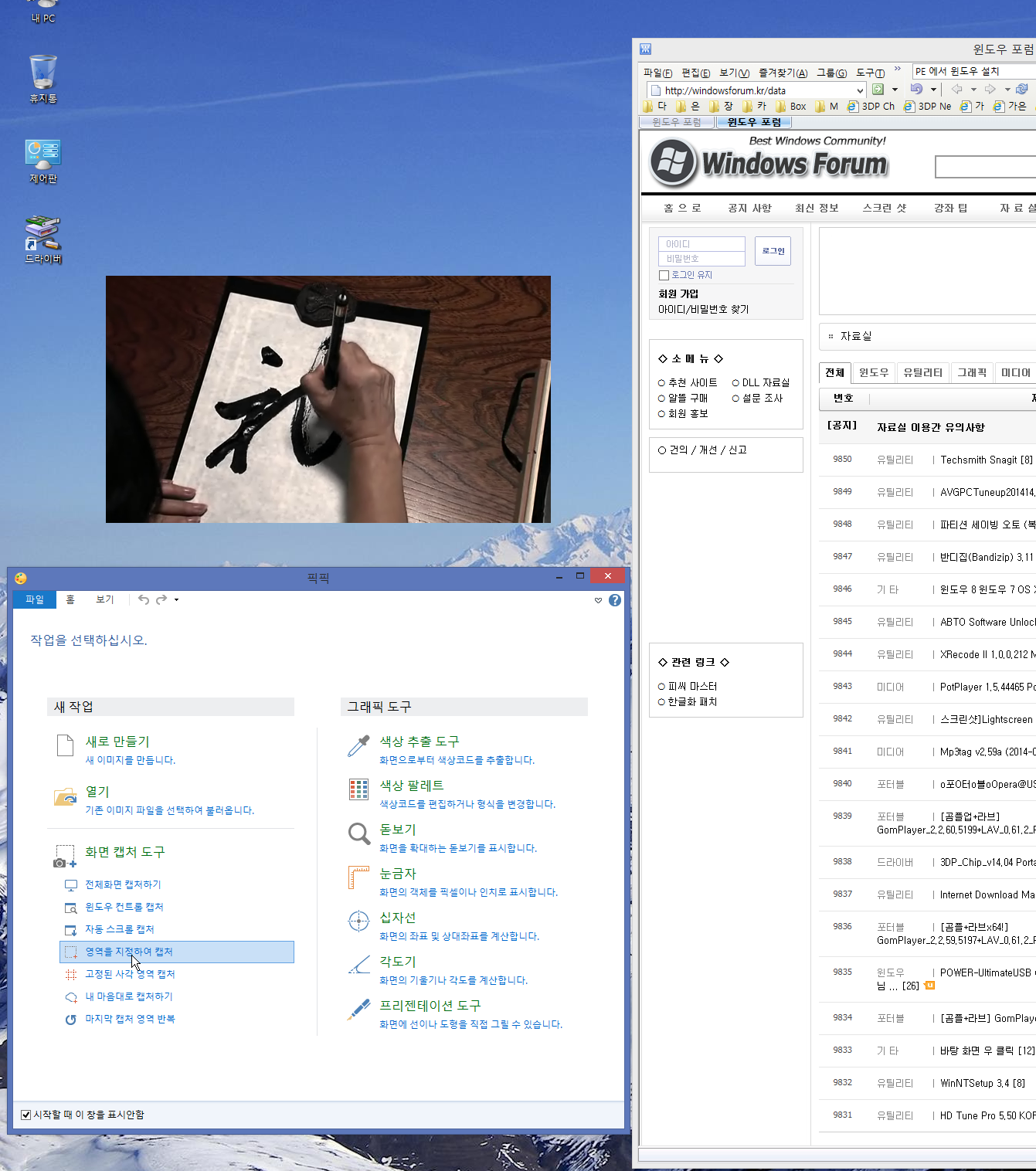1036x1171 pixels.
Task: Click the calligraphy video thumbnail on the desktop
Action: coord(328,399)
